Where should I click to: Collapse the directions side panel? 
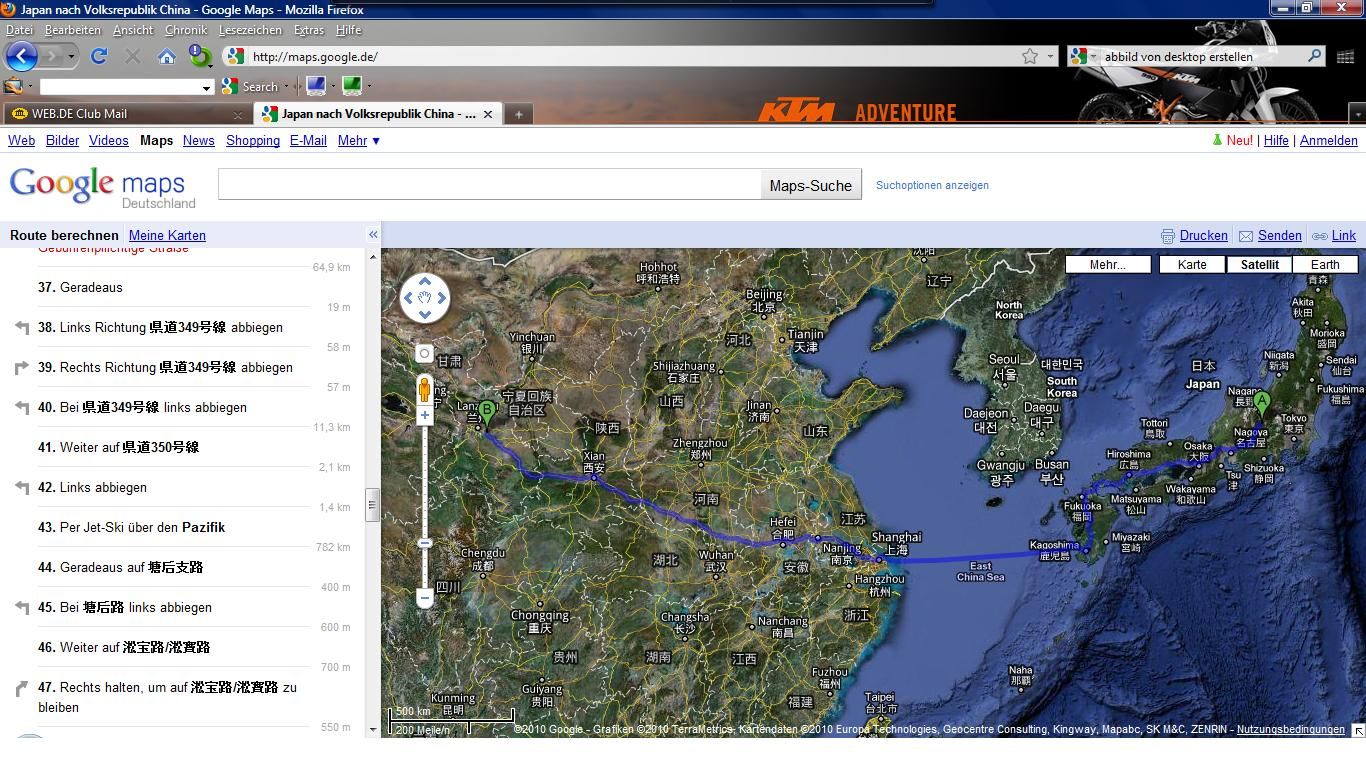[x=373, y=235]
